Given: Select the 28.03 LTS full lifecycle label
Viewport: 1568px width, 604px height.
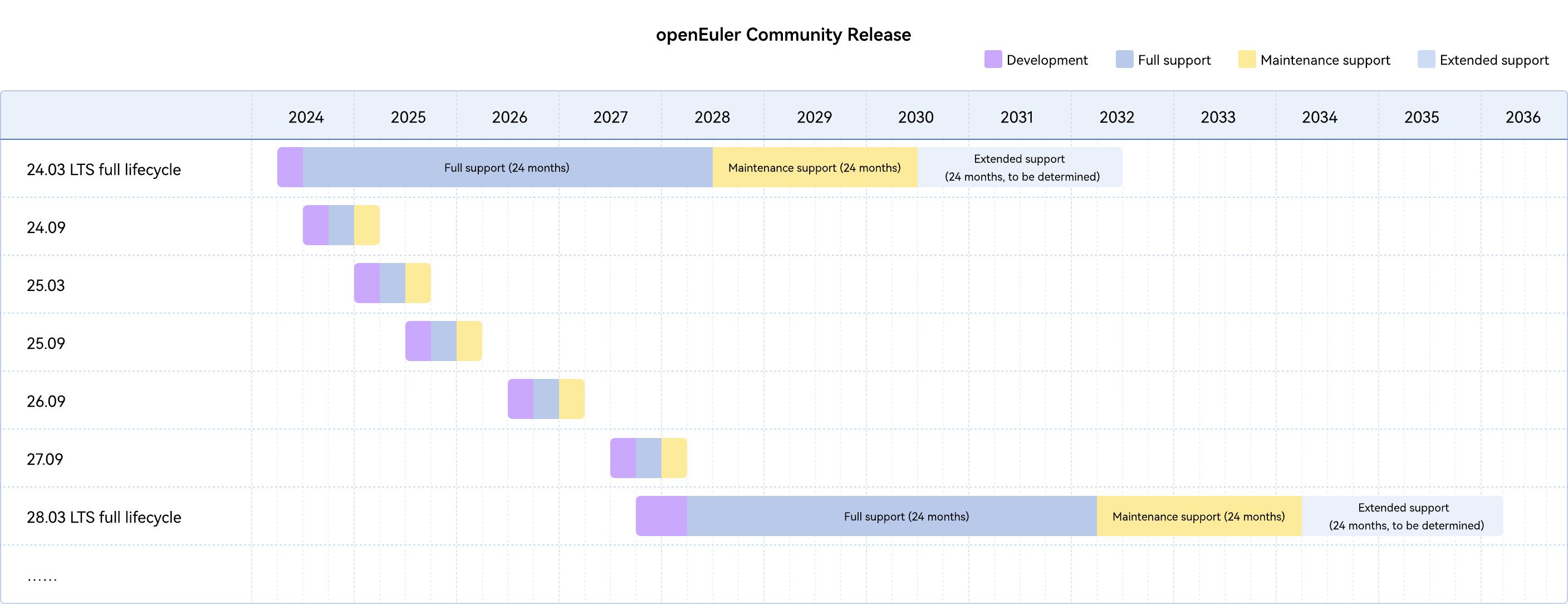Looking at the screenshot, I should coord(104,517).
